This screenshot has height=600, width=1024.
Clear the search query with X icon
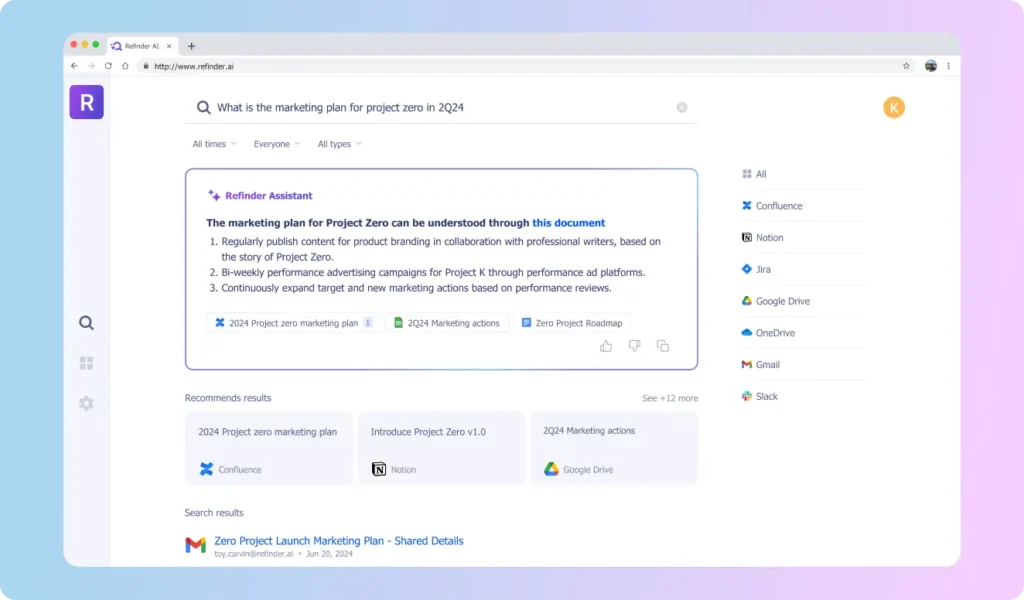pyautogui.click(x=682, y=107)
